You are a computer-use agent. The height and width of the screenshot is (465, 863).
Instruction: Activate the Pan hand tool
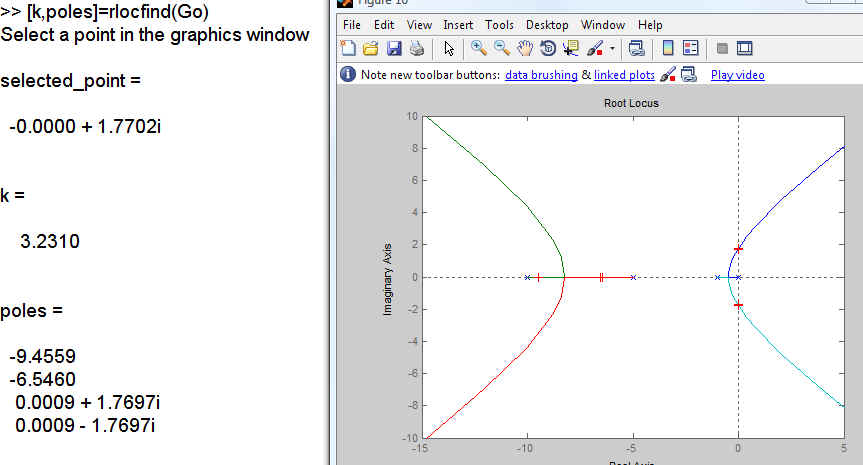524,48
